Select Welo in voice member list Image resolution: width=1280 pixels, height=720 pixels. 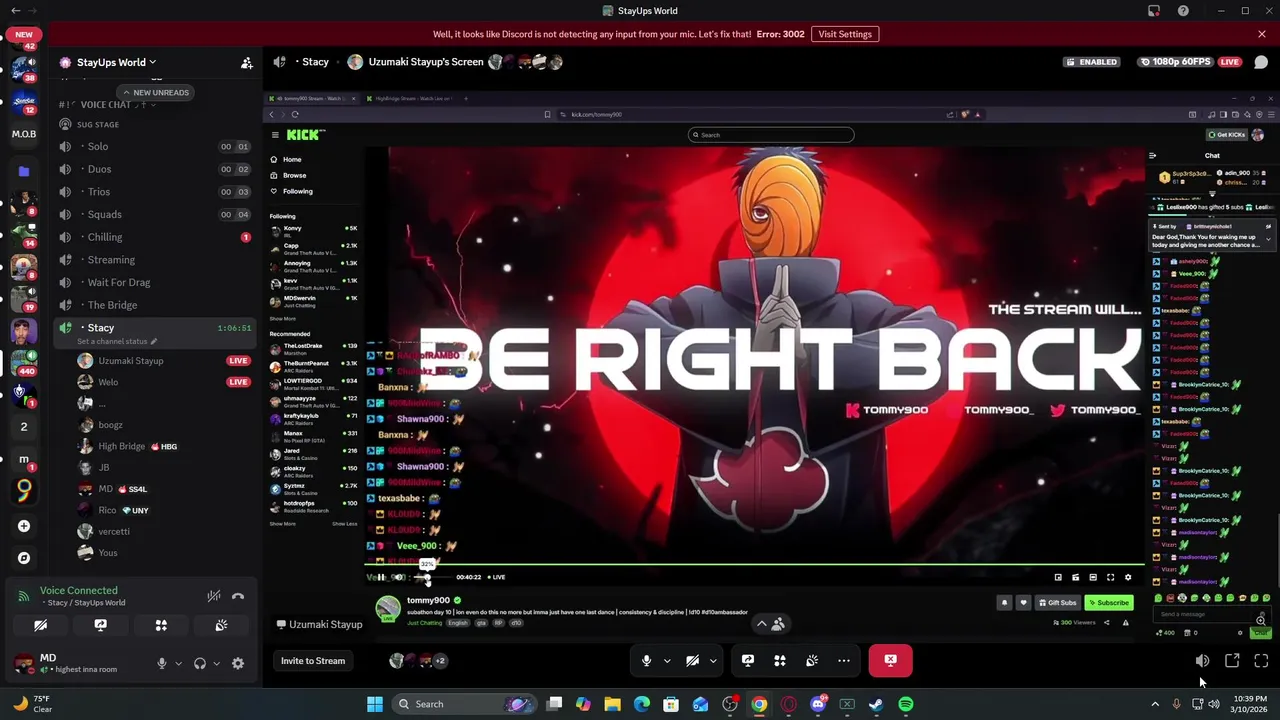pos(164,382)
